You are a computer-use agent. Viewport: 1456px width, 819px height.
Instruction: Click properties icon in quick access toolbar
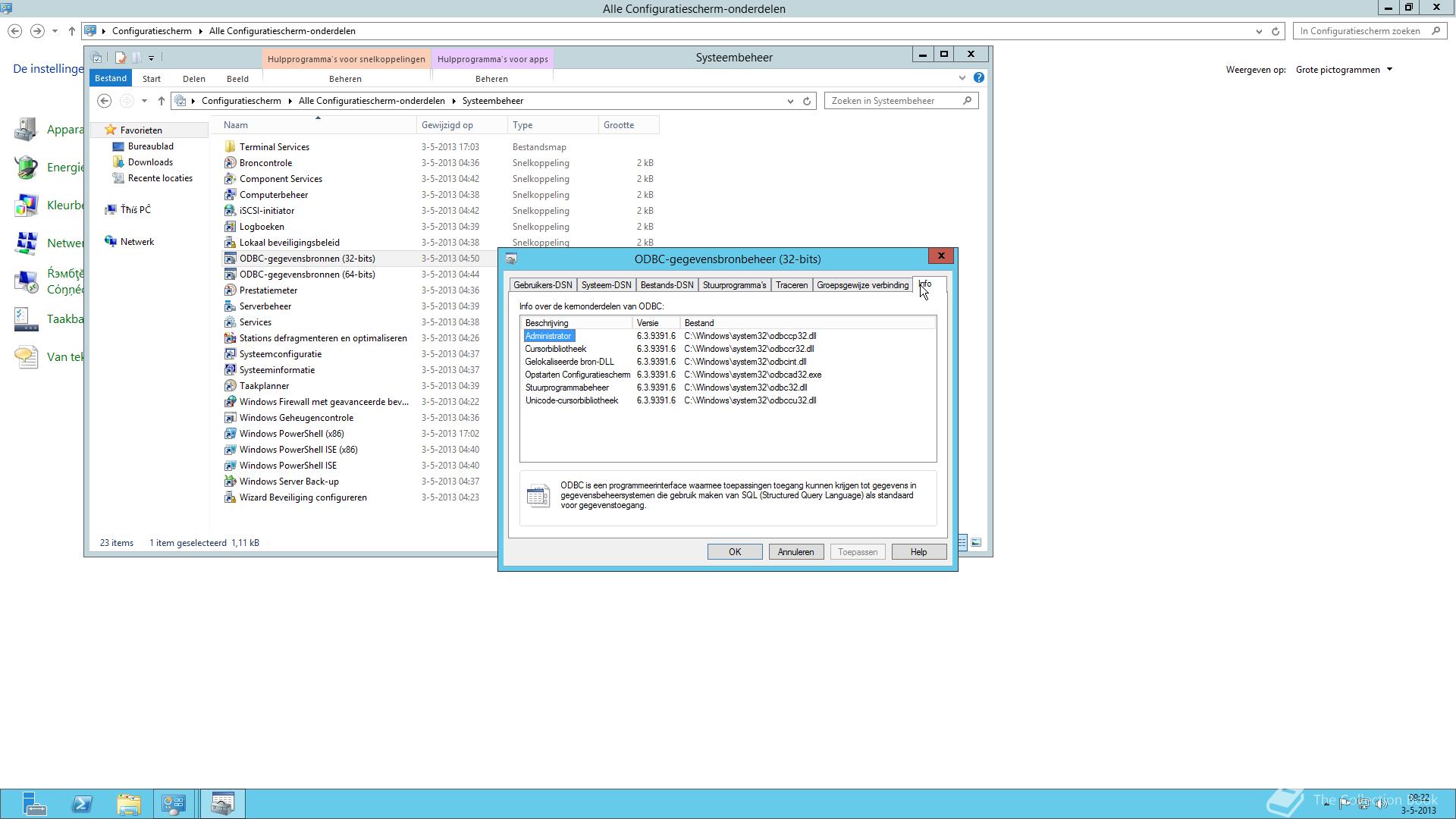pyautogui.click(x=120, y=58)
